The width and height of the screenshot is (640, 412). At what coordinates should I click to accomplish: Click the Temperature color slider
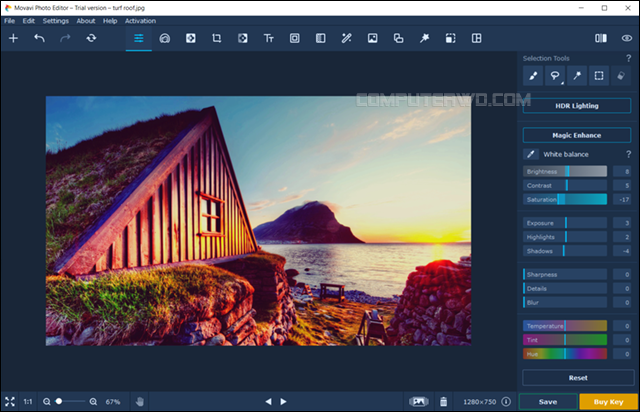pyautogui.click(x=565, y=326)
